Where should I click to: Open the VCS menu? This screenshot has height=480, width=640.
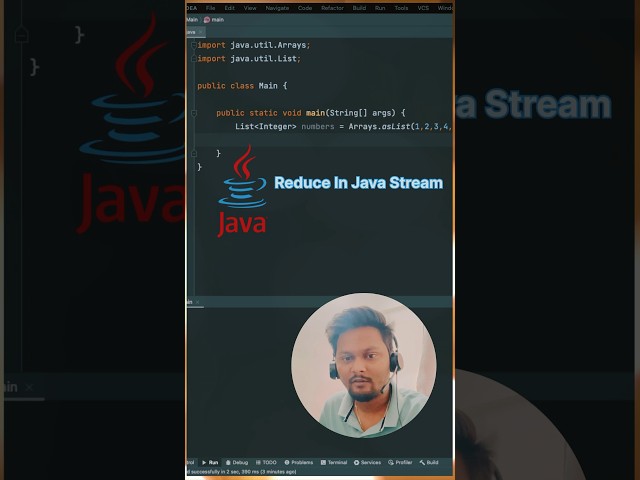(x=423, y=8)
